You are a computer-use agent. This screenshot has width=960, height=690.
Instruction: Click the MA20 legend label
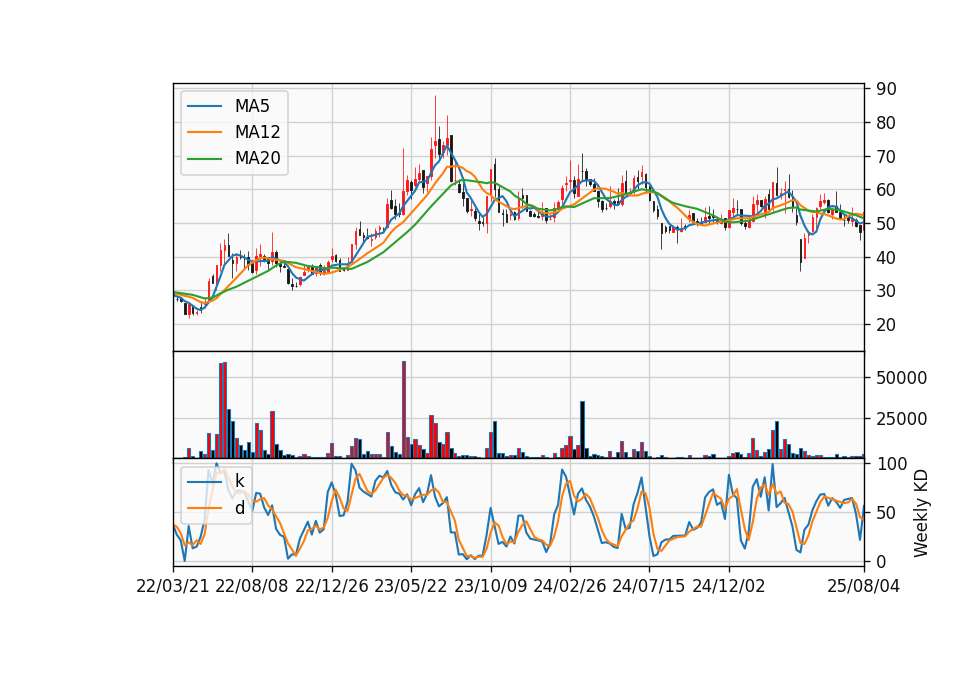(257, 159)
